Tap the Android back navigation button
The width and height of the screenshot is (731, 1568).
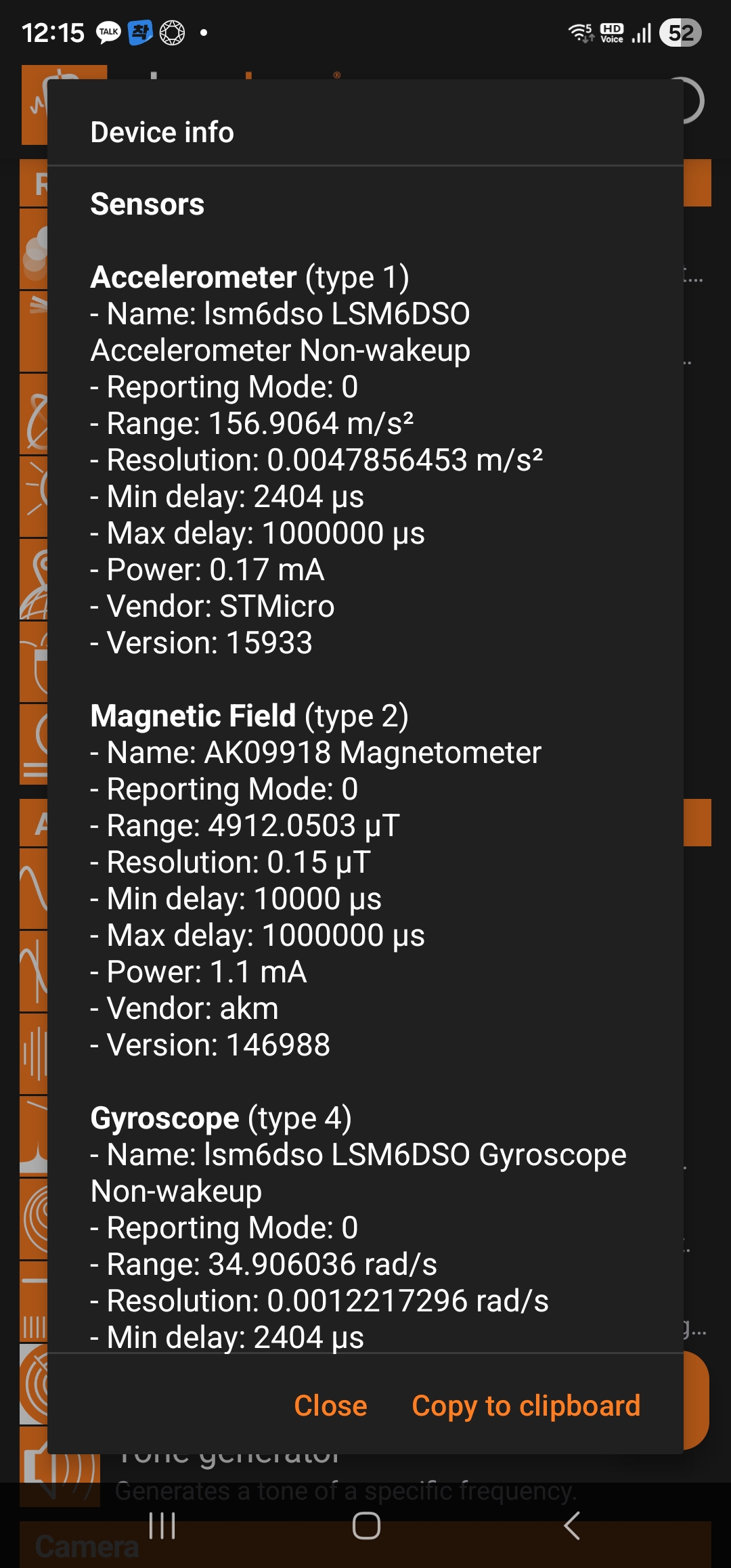(572, 1526)
